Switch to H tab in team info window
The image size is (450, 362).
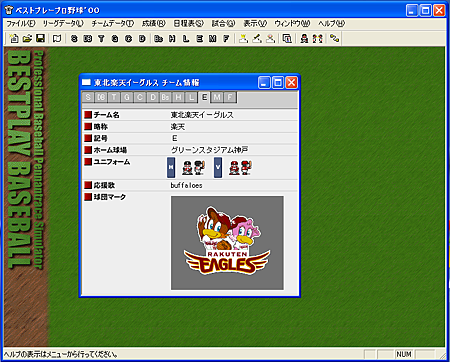(178, 97)
